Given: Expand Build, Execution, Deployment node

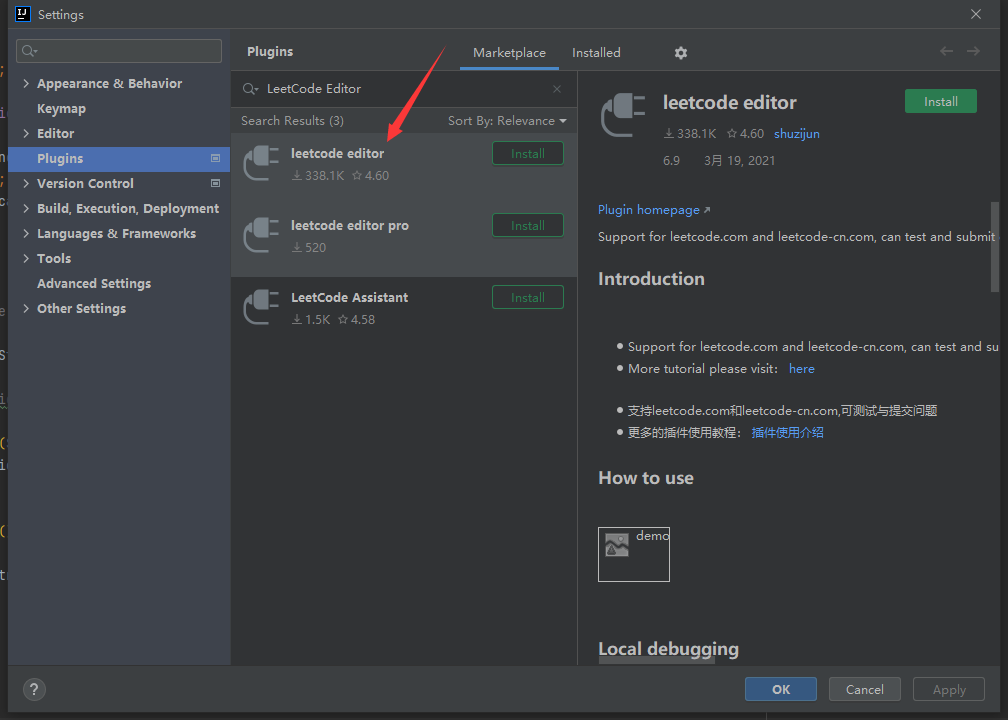Looking at the screenshot, I should pyautogui.click(x=26, y=208).
